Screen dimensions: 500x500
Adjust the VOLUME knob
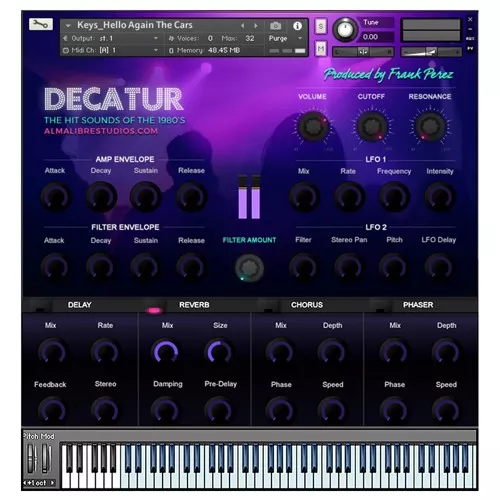(313, 126)
